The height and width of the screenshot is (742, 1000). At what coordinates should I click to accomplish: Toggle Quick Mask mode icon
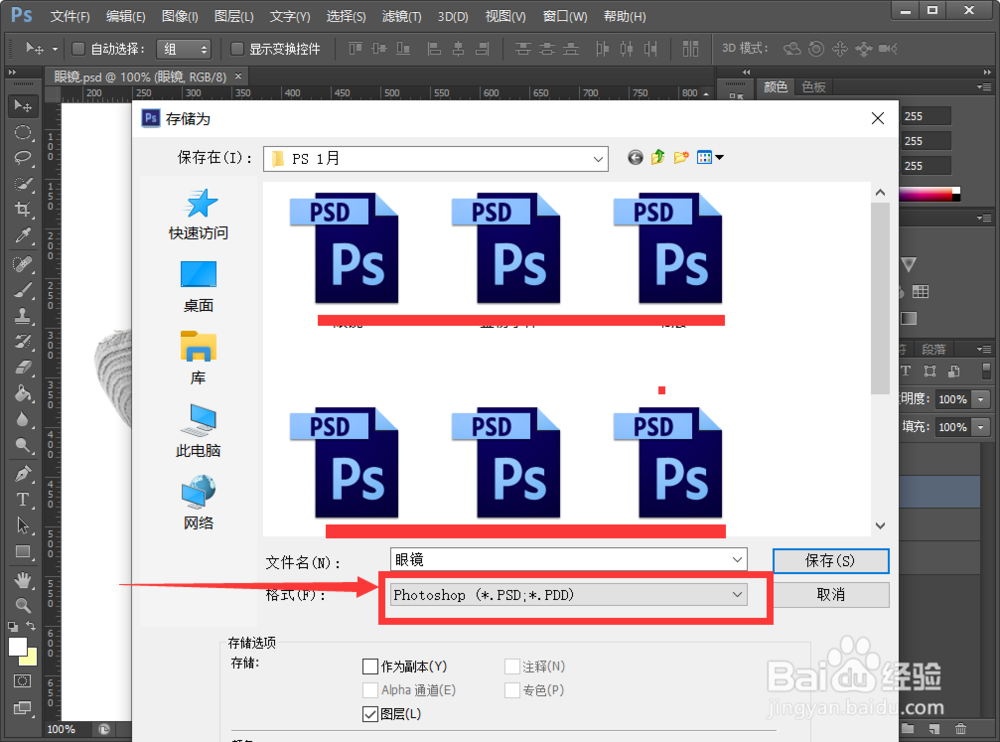coord(23,681)
